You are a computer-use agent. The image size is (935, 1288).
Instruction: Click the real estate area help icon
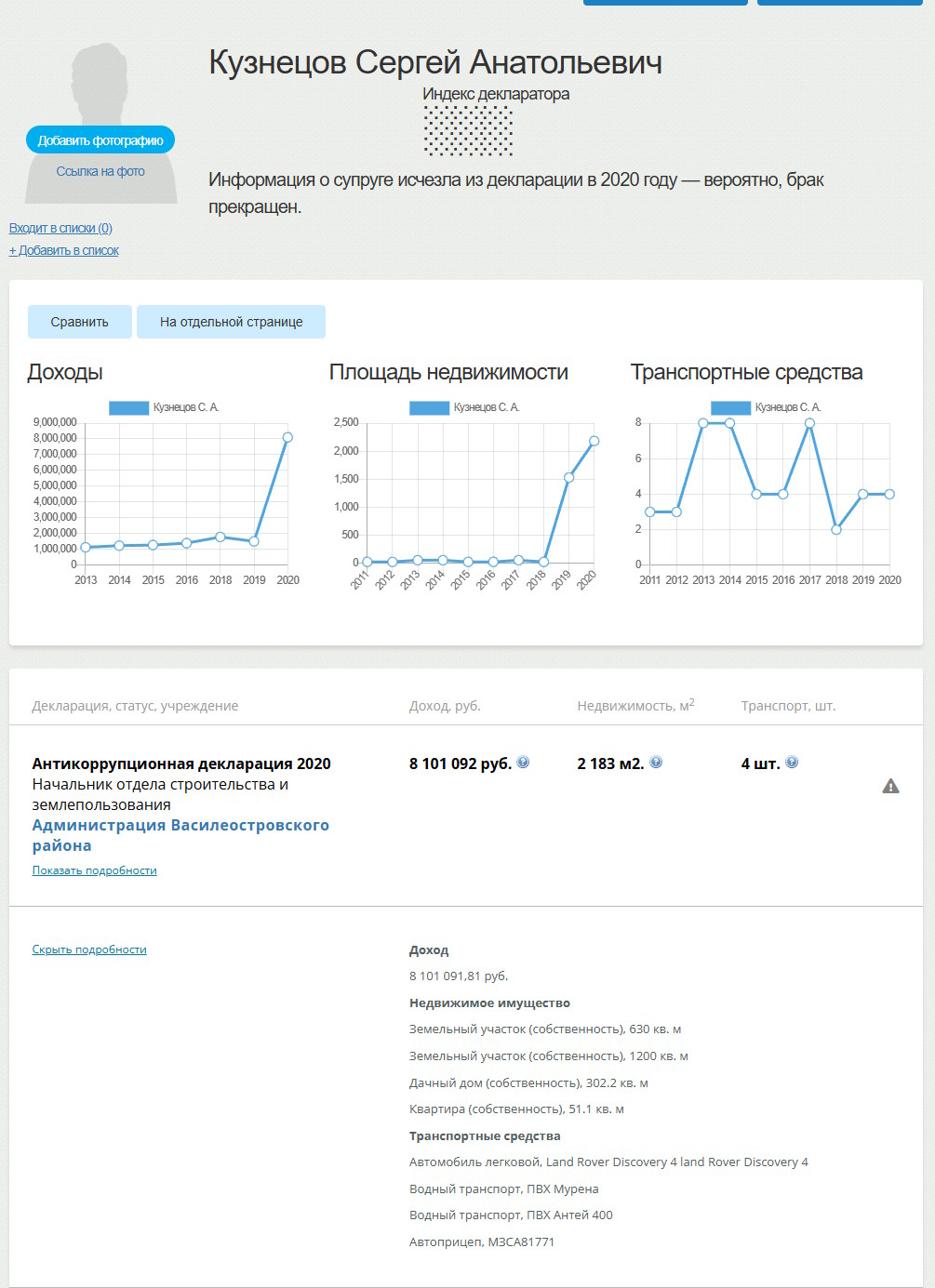click(656, 763)
